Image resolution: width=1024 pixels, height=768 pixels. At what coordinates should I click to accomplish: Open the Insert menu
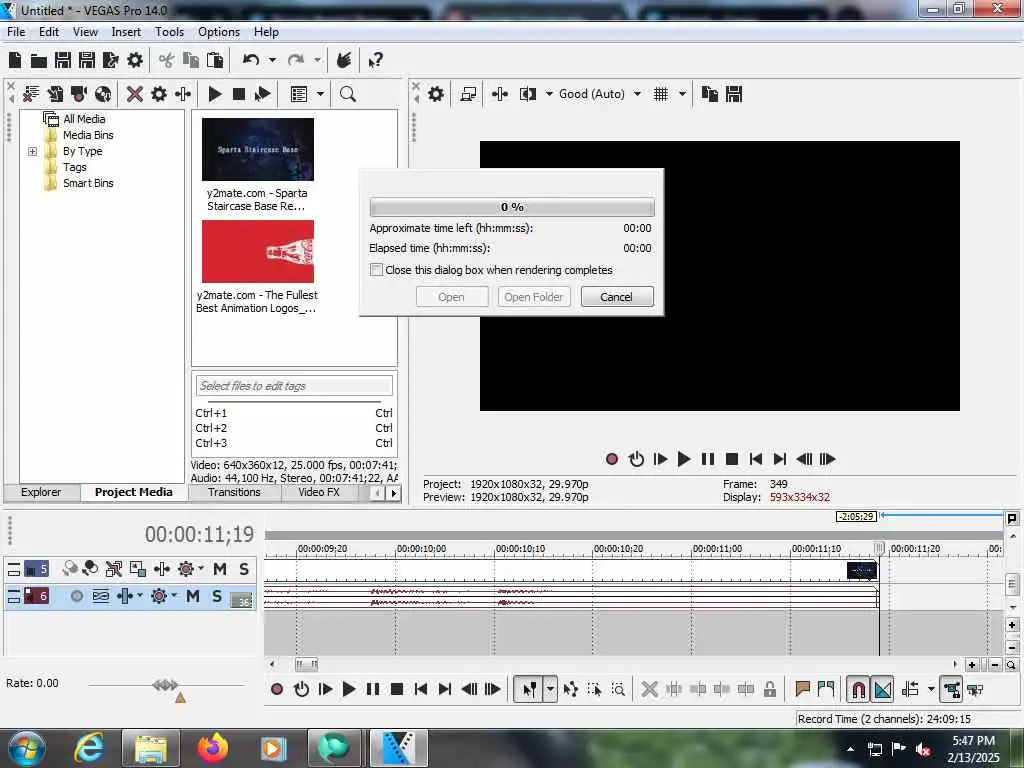(x=126, y=32)
